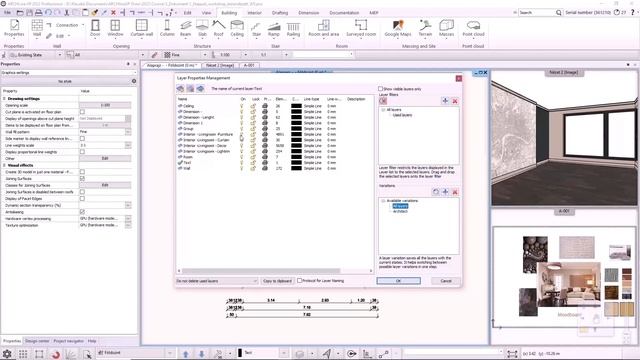Switch to the Design center panel tab

37,341
